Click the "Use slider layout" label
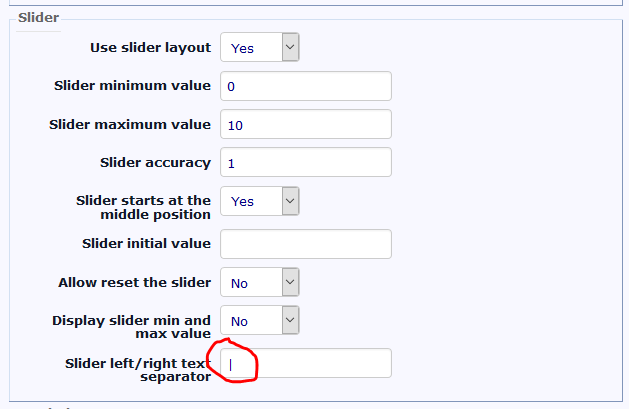This screenshot has height=409, width=629. pyautogui.click(x=150, y=47)
